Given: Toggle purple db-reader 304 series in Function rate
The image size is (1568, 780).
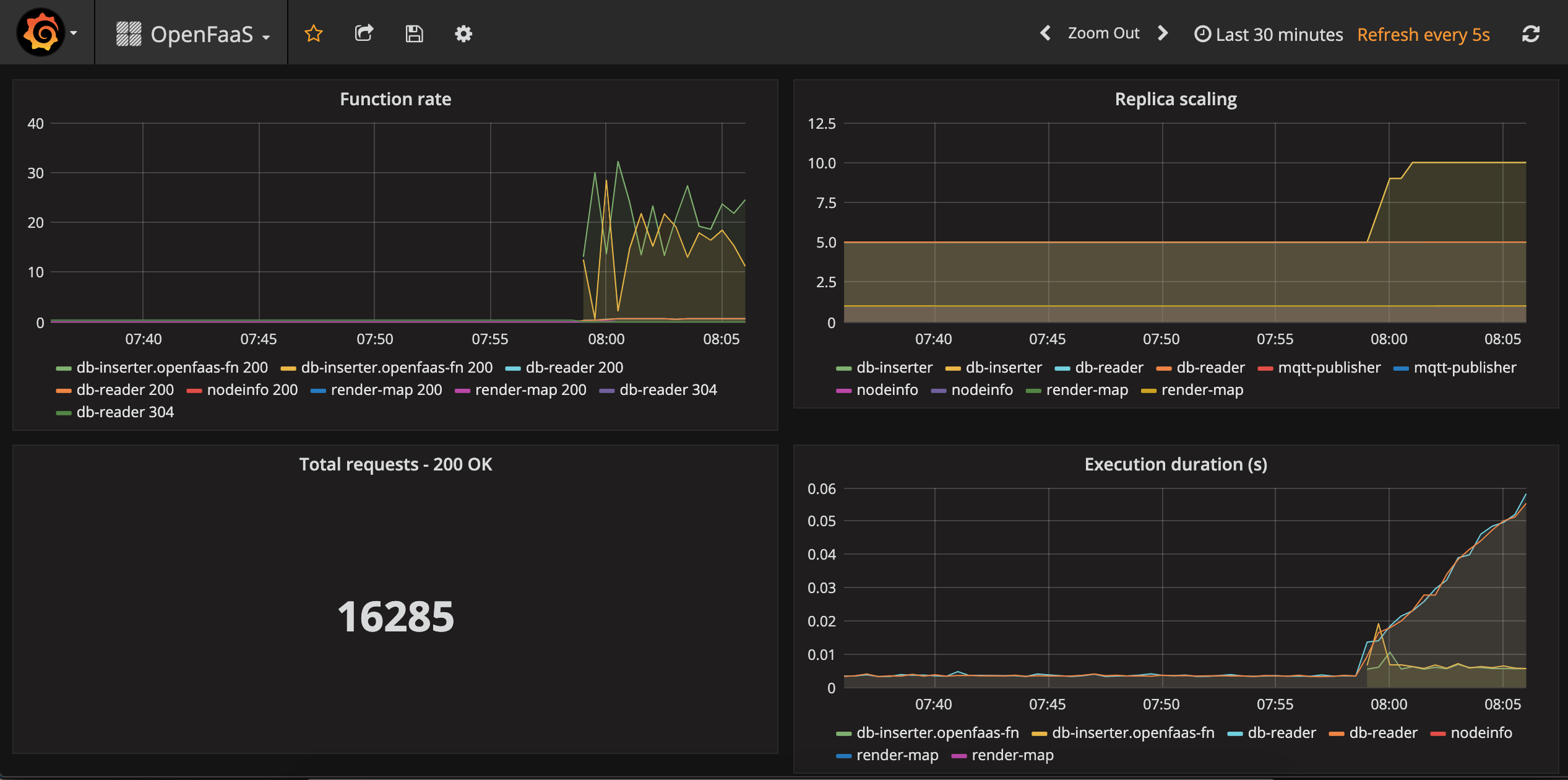Looking at the screenshot, I should point(668,390).
